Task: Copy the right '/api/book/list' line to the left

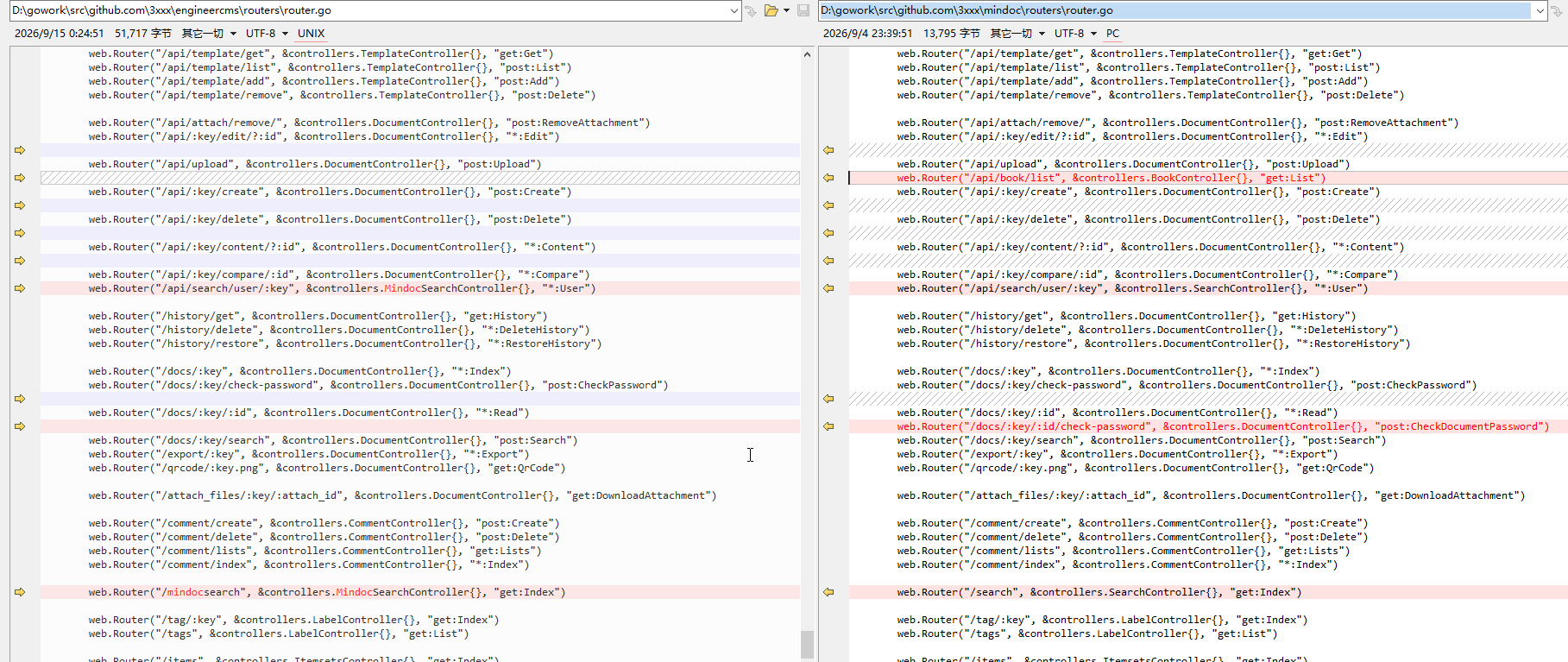Action: 828,178
